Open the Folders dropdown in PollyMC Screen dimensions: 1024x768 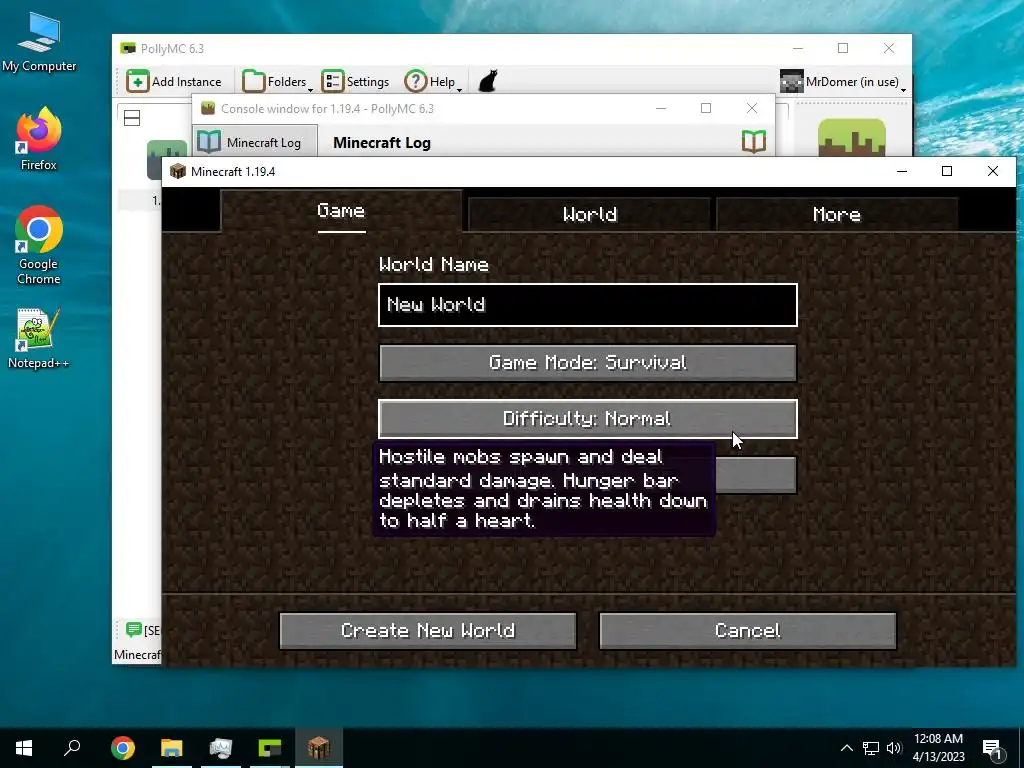pyautogui.click(x=277, y=82)
